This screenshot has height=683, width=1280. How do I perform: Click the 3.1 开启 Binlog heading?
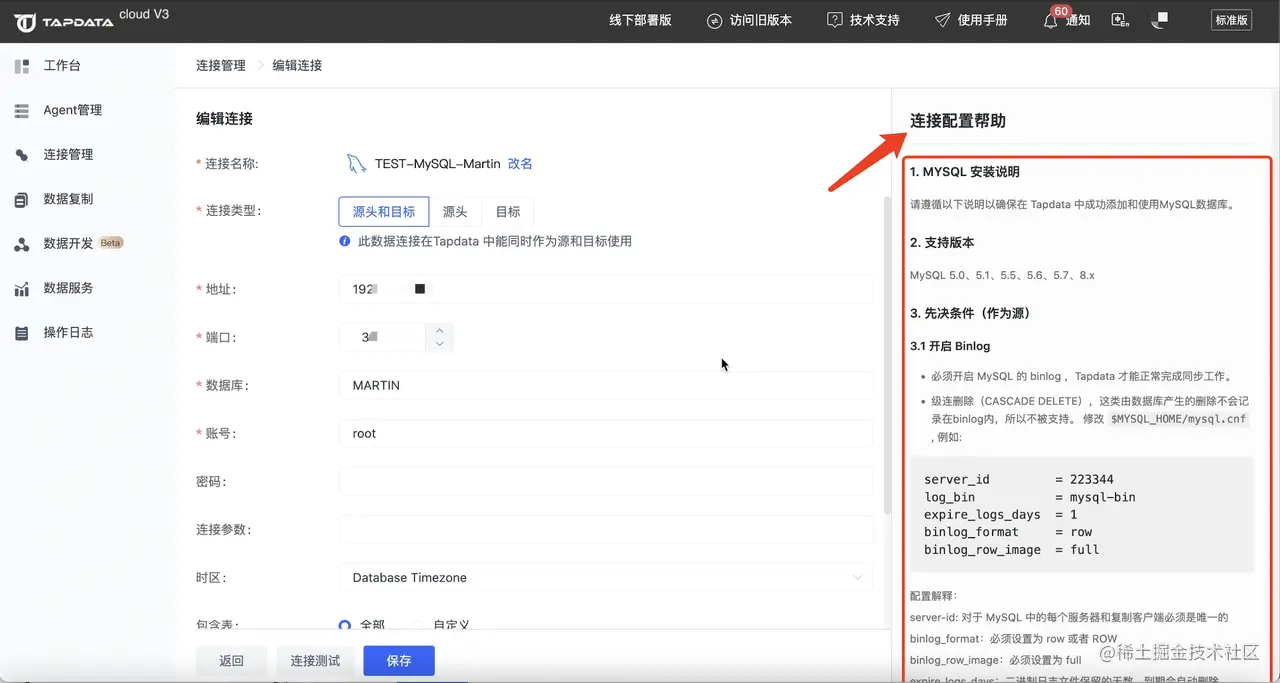point(950,346)
